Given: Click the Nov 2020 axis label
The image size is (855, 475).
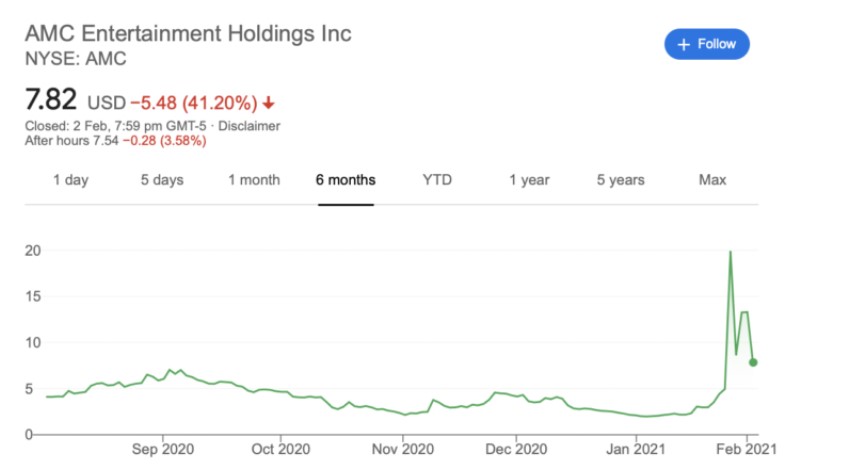Looking at the screenshot, I should tap(402, 450).
